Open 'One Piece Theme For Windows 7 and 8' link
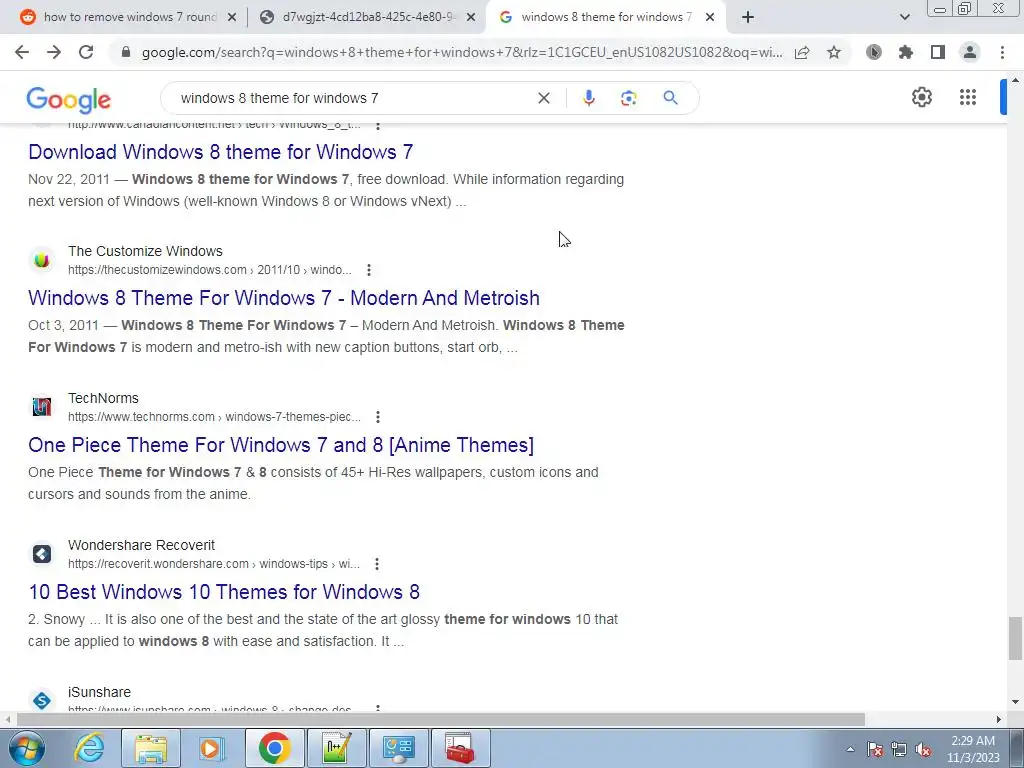The height and width of the screenshot is (768, 1024). [281, 445]
